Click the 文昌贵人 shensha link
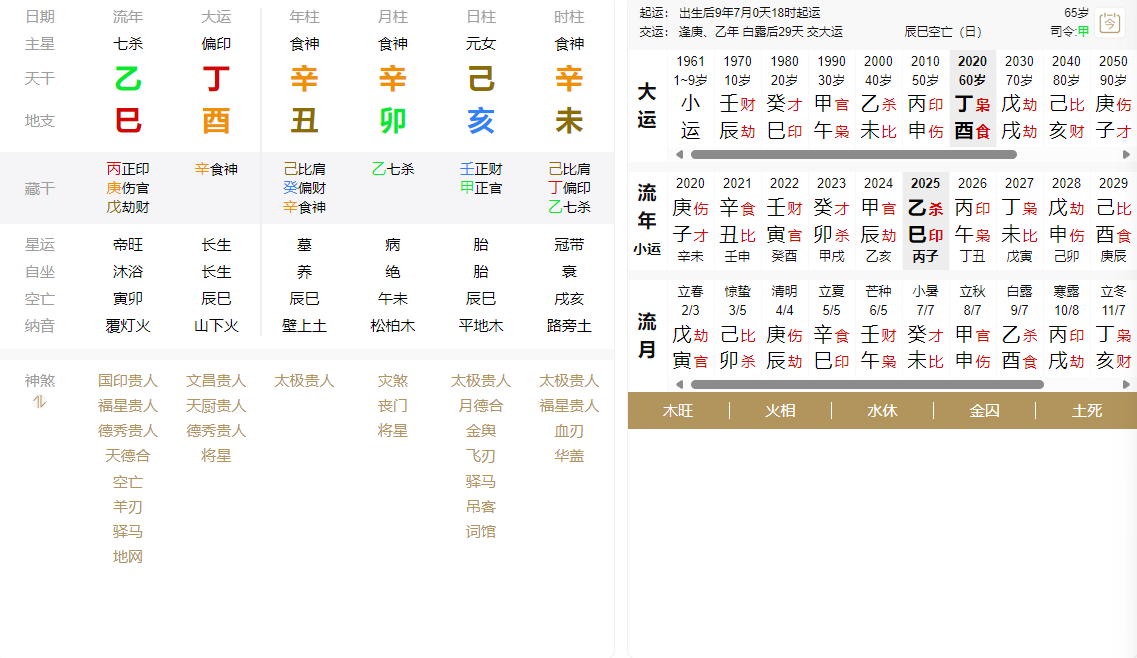The image size is (1137, 658). 216,381
